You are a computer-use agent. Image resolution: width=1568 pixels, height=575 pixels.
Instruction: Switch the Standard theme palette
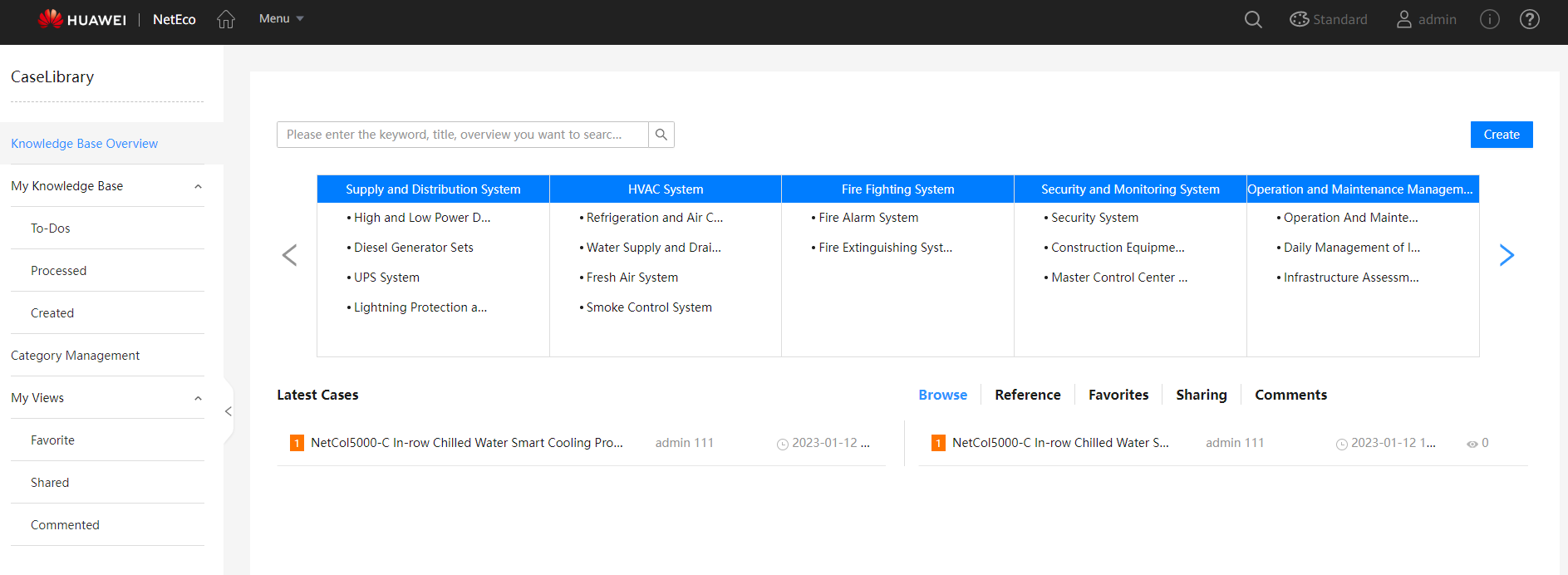pyautogui.click(x=1328, y=19)
